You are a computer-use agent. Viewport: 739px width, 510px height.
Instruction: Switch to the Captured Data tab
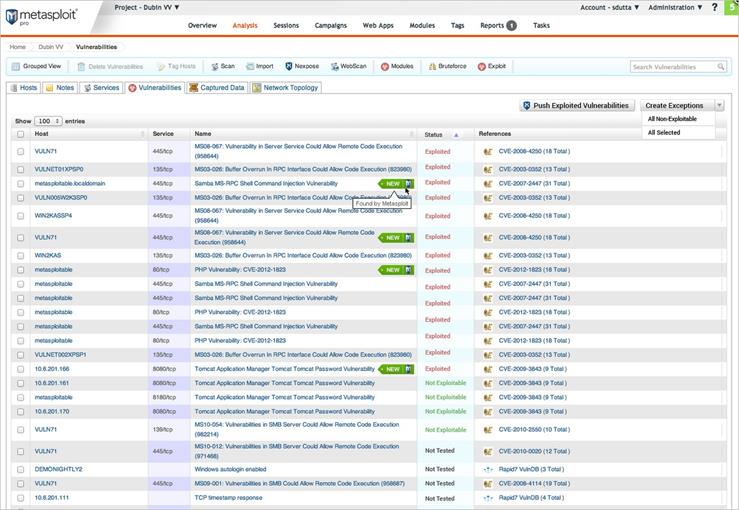[x=216, y=88]
